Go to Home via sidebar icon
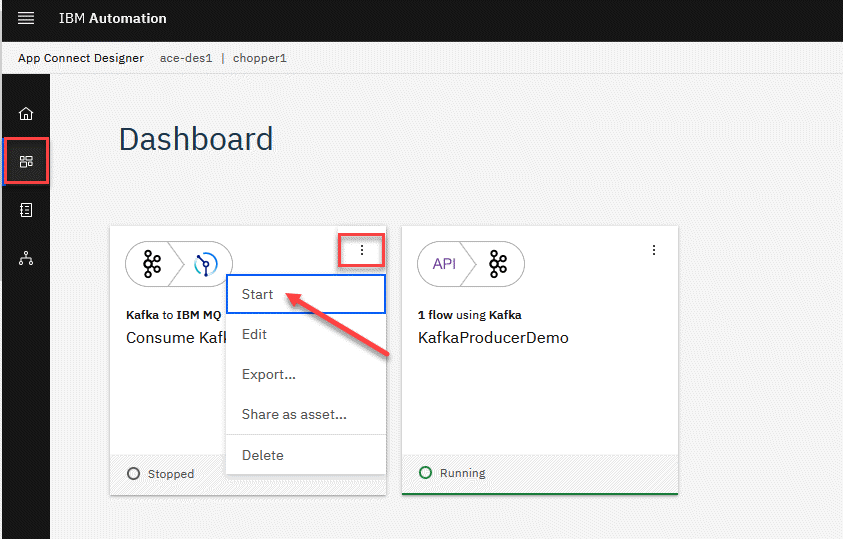The width and height of the screenshot is (843, 539). (x=26, y=113)
